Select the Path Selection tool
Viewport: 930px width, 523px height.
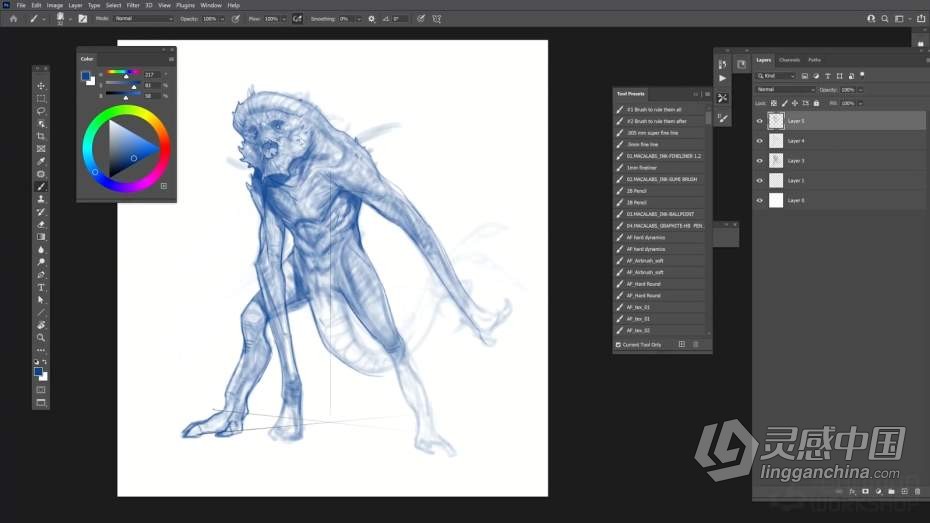(x=41, y=300)
